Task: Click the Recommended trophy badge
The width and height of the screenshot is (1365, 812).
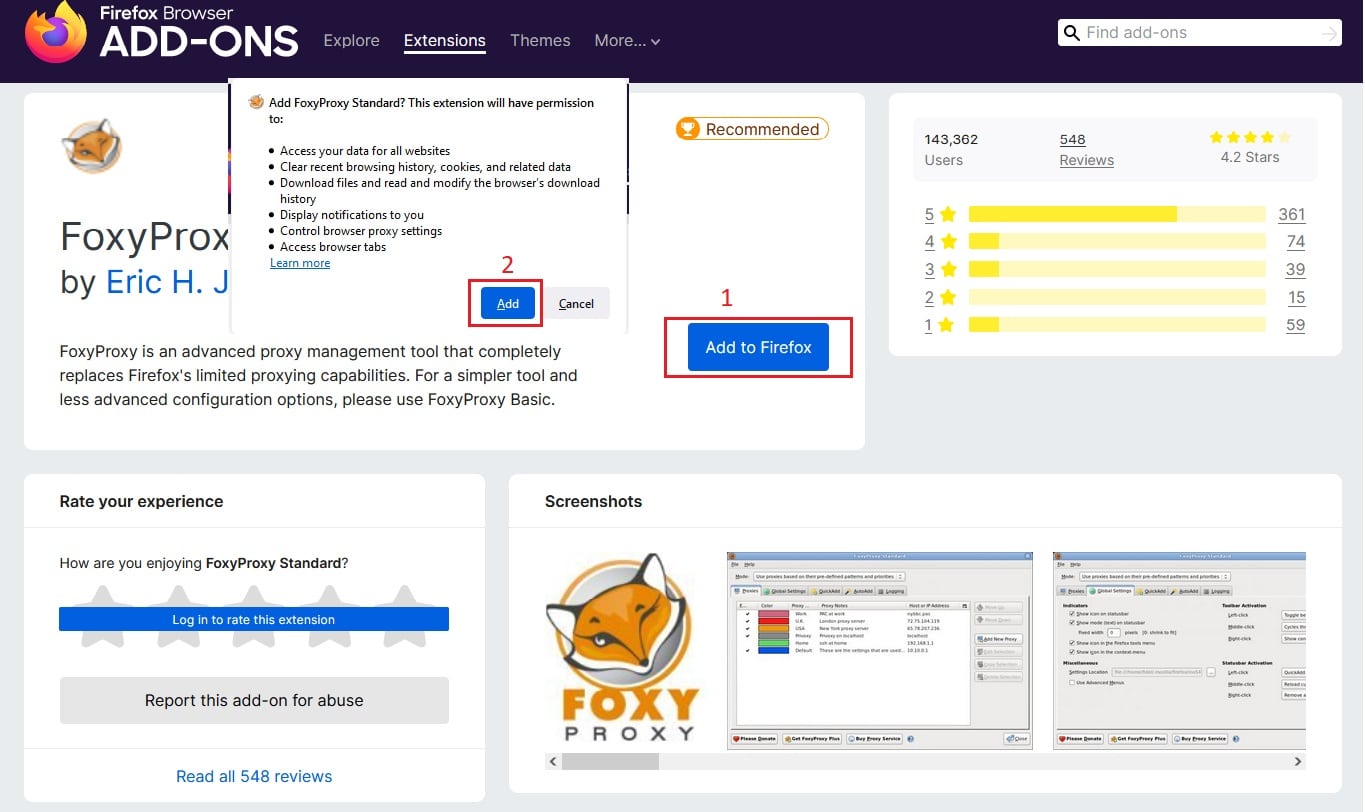Action: [752, 129]
